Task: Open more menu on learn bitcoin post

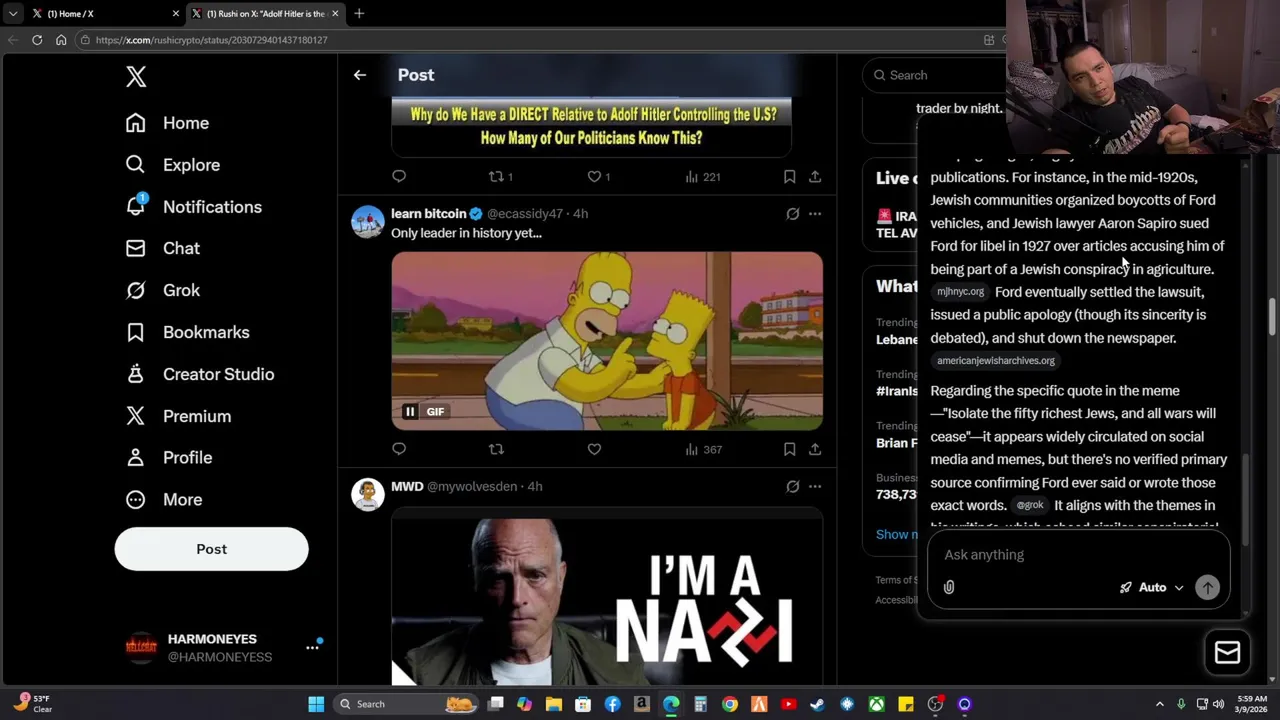Action: (815, 214)
